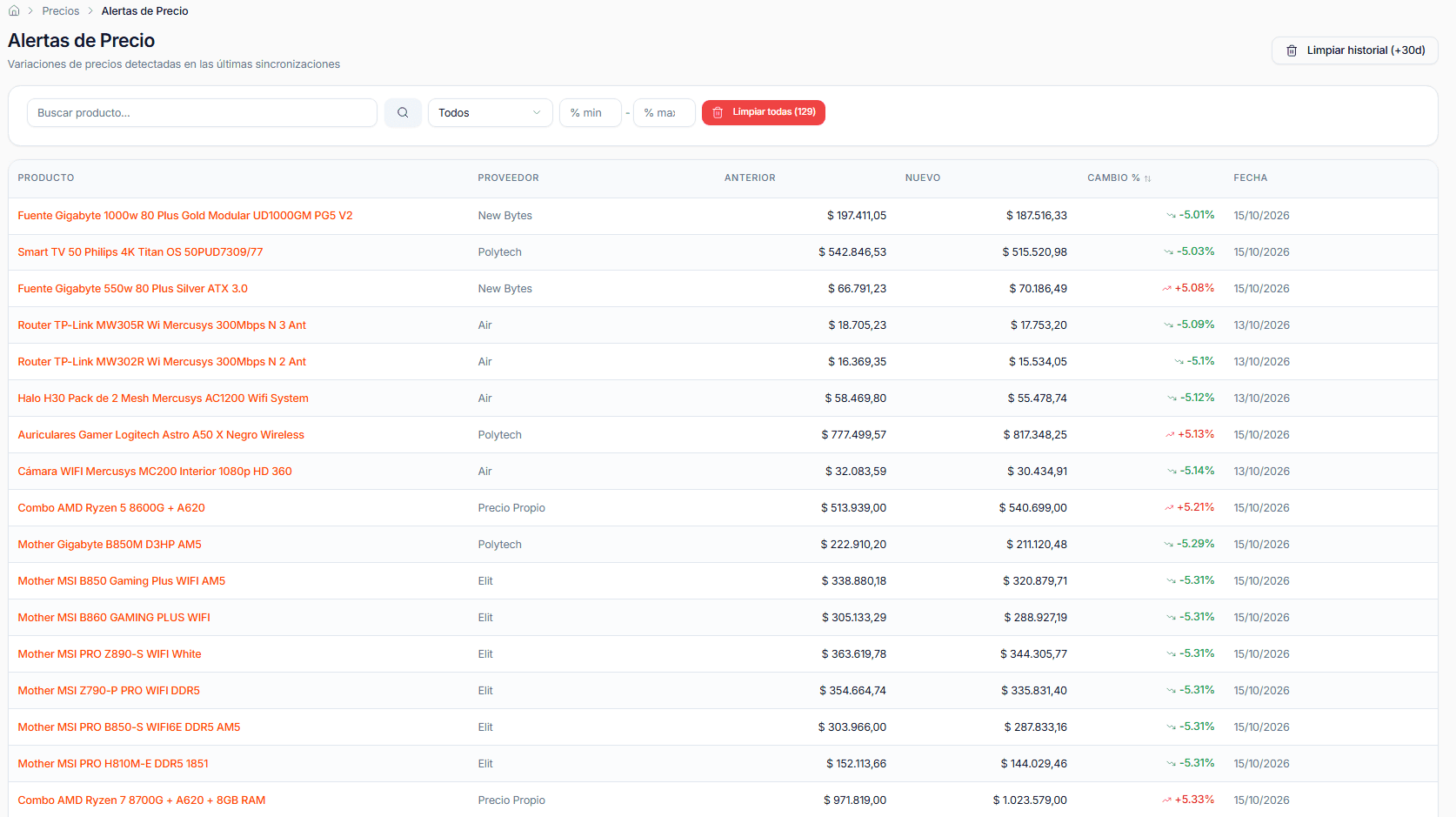Click the % max input field
The image size is (1456, 817).
[x=665, y=113]
